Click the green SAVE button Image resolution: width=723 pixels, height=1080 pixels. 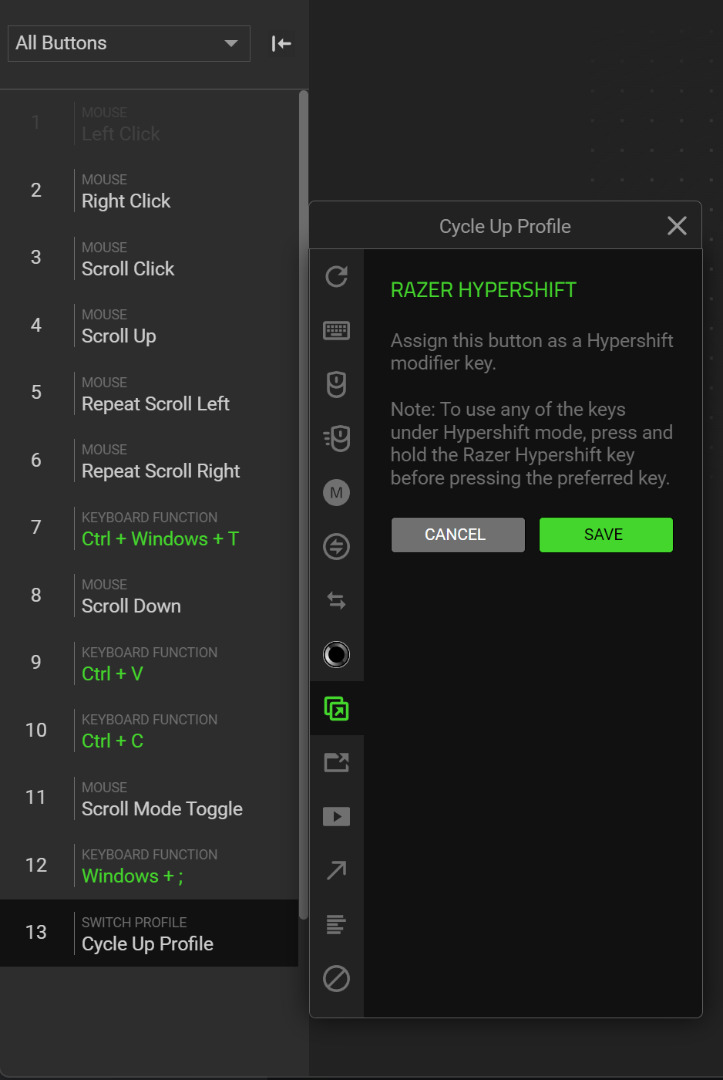[x=606, y=535]
